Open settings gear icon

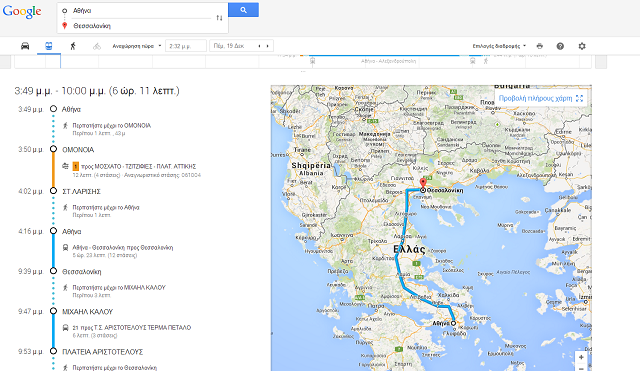[x=582, y=46]
